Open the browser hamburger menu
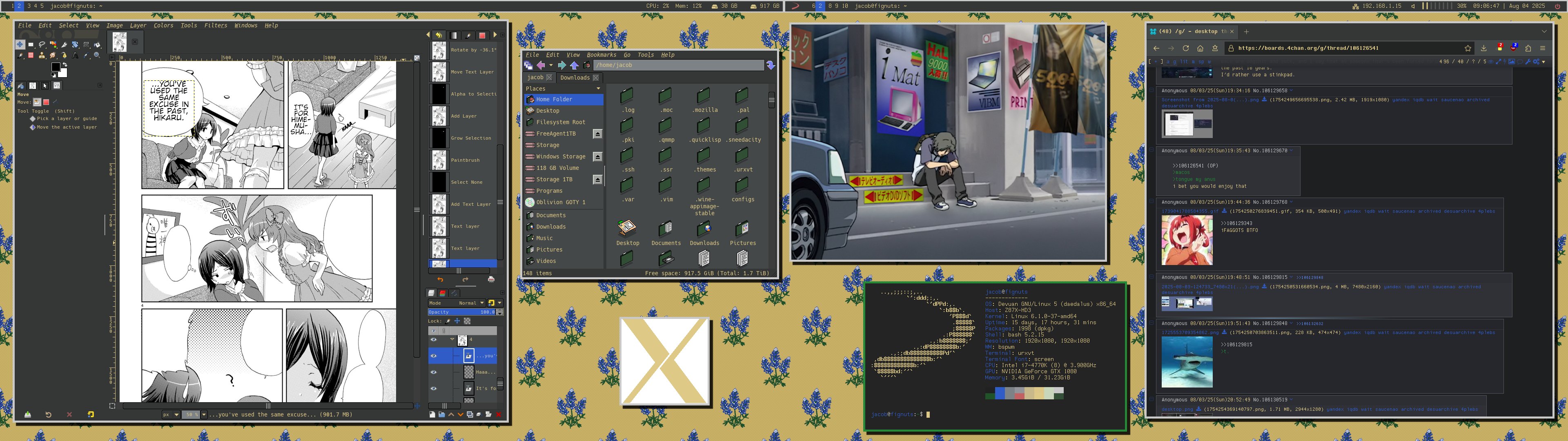The image size is (1568, 441). tap(1542, 48)
